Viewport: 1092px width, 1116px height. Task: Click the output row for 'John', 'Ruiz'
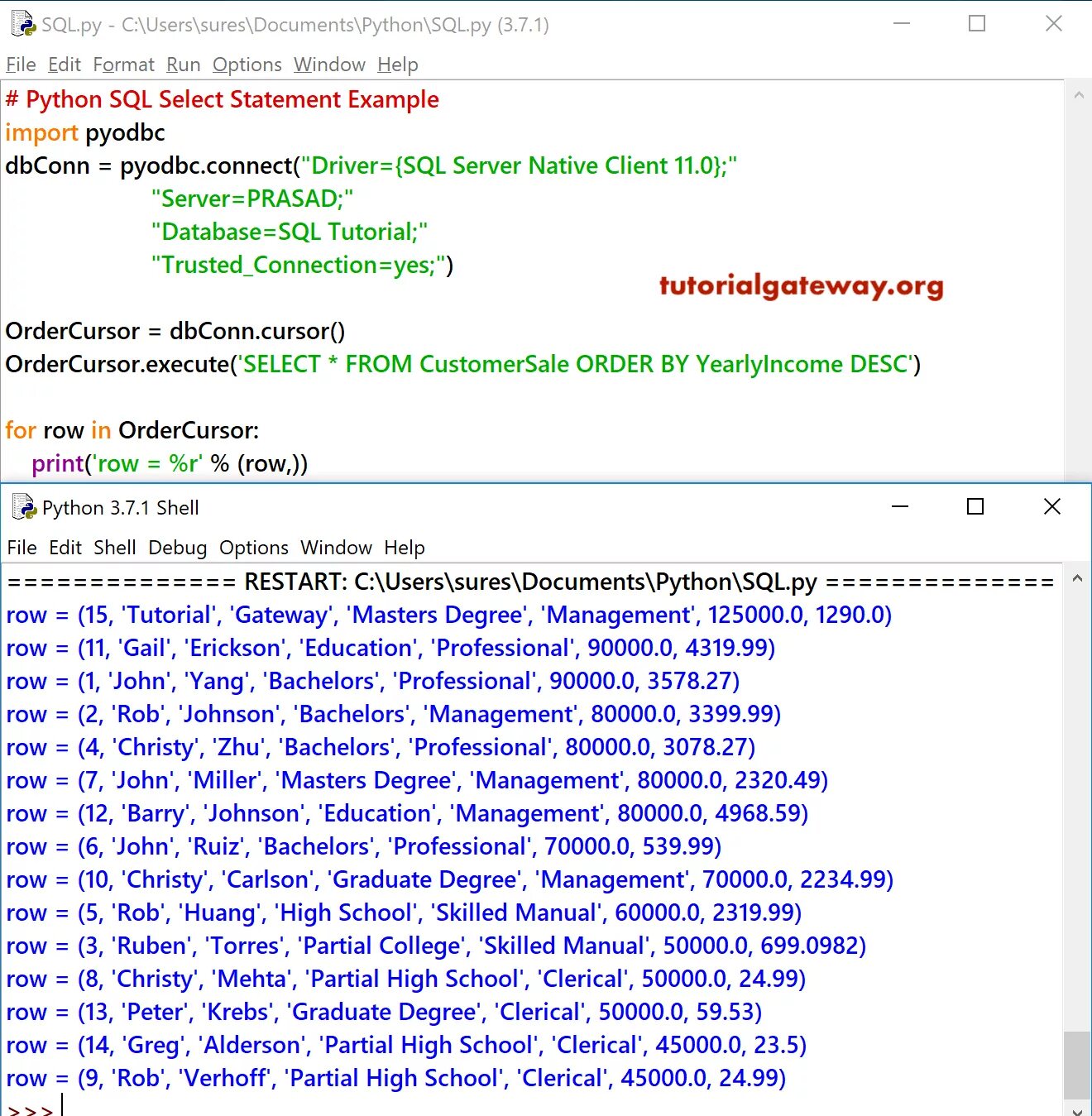pos(363,846)
